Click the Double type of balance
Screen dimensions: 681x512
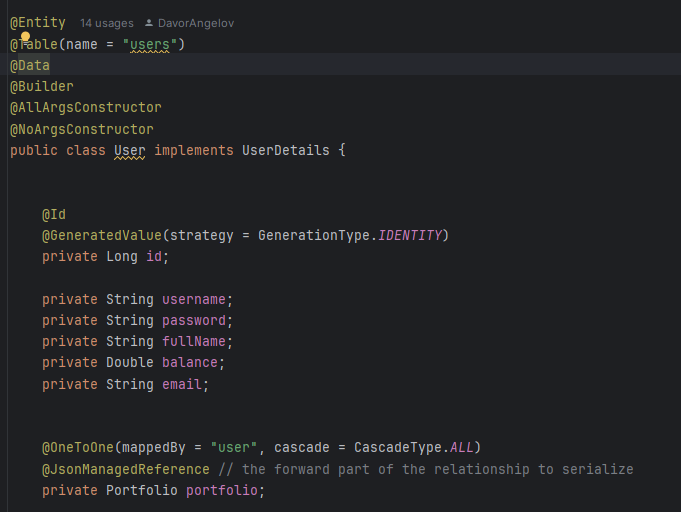pyautogui.click(x=130, y=362)
